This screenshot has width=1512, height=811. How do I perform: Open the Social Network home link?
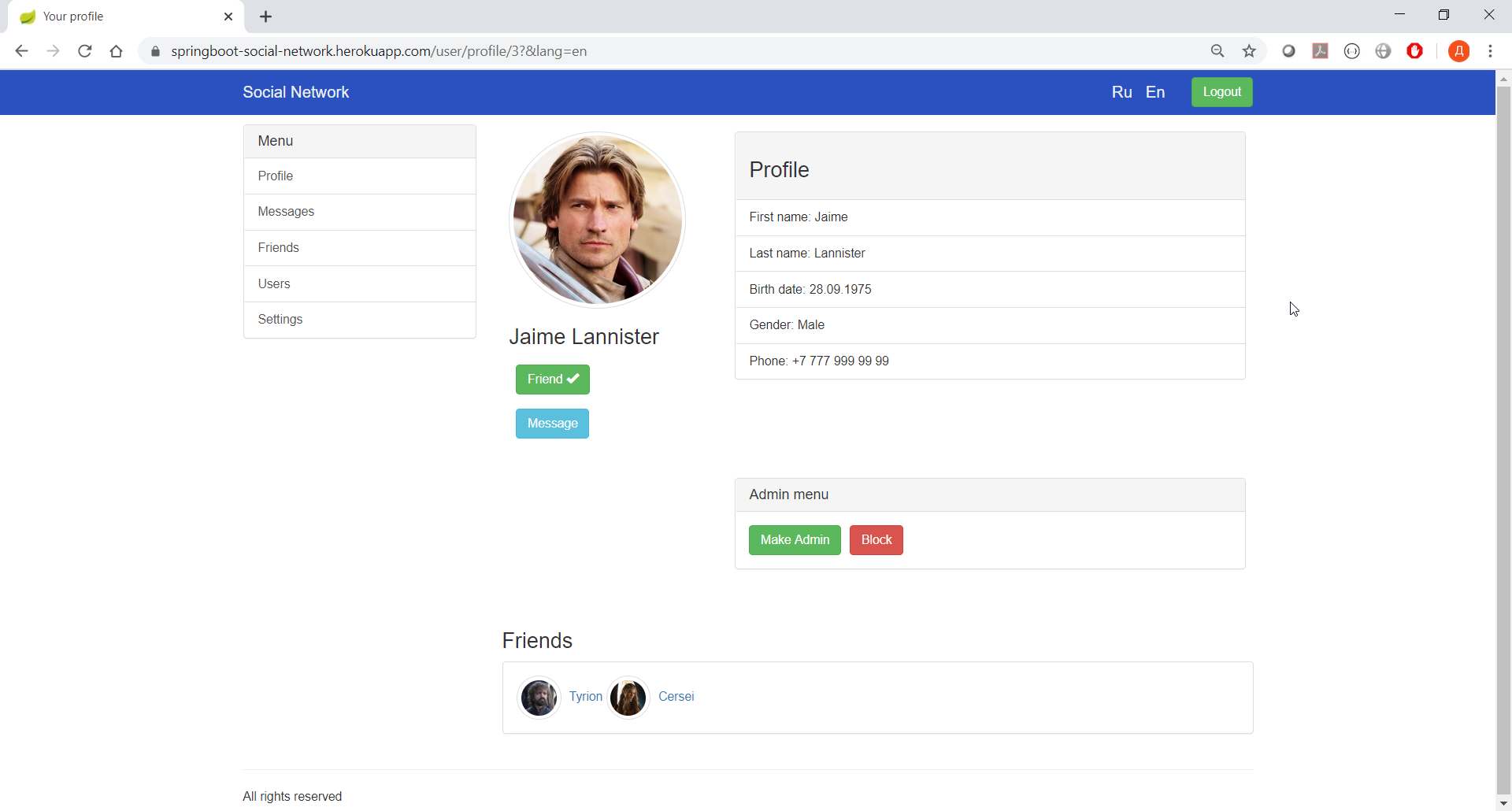pos(295,92)
